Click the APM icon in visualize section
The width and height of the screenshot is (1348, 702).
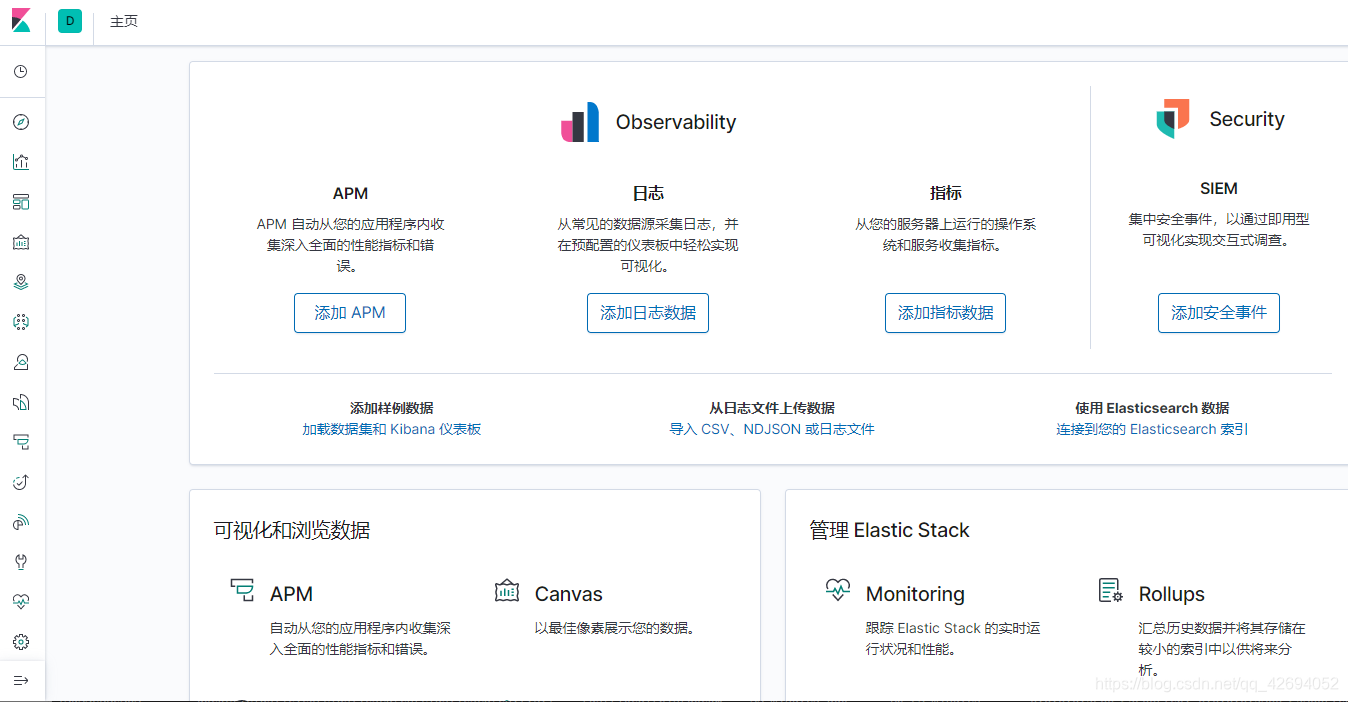click(x=242, y=590)
